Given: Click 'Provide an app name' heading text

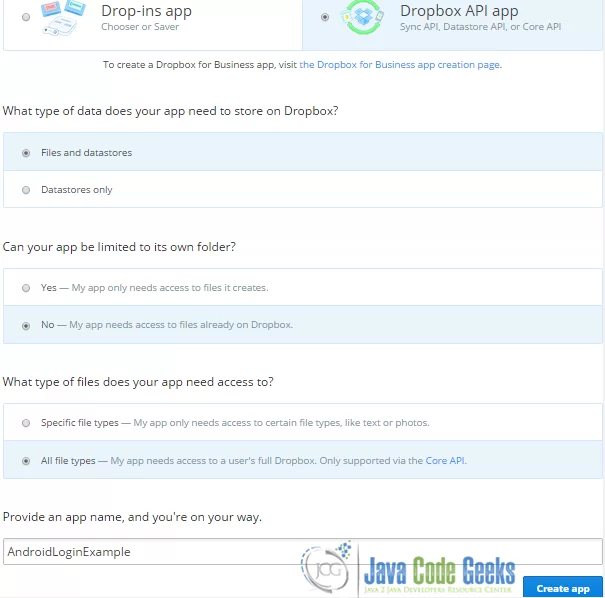Looking at the screenshot, I should click(132, 517).
